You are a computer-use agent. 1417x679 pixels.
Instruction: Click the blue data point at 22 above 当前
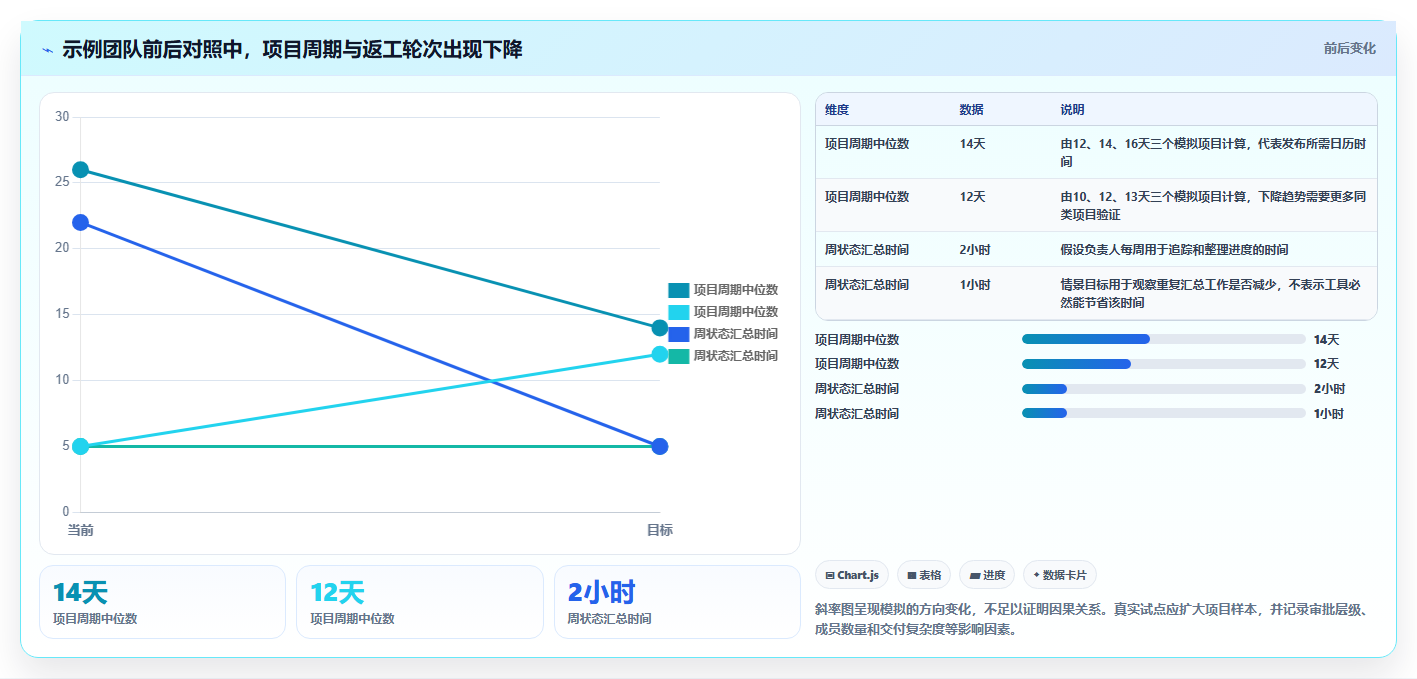click(81, 222)
